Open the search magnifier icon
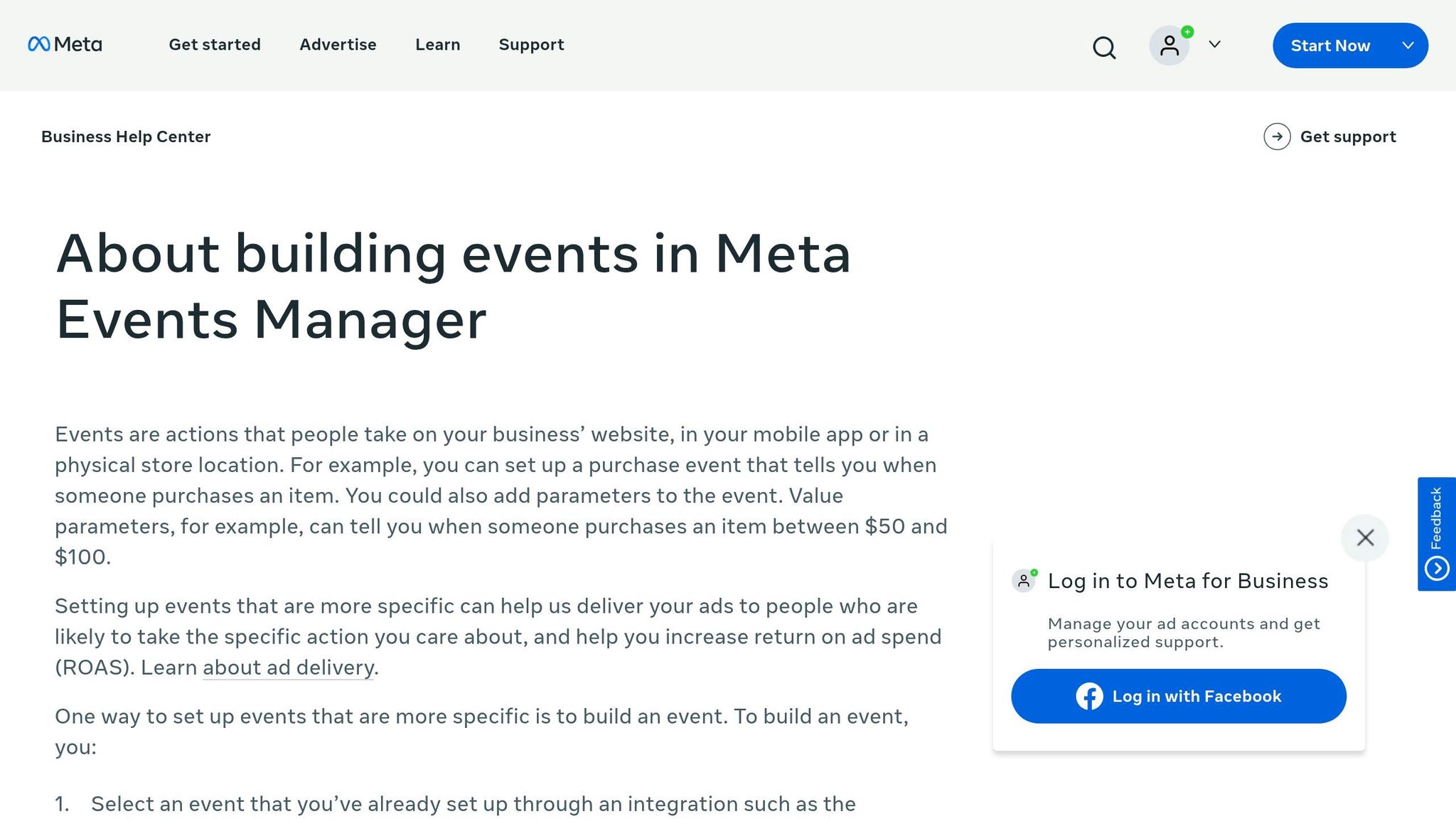Viewport: 1456px width, 819px height. 1103,48
